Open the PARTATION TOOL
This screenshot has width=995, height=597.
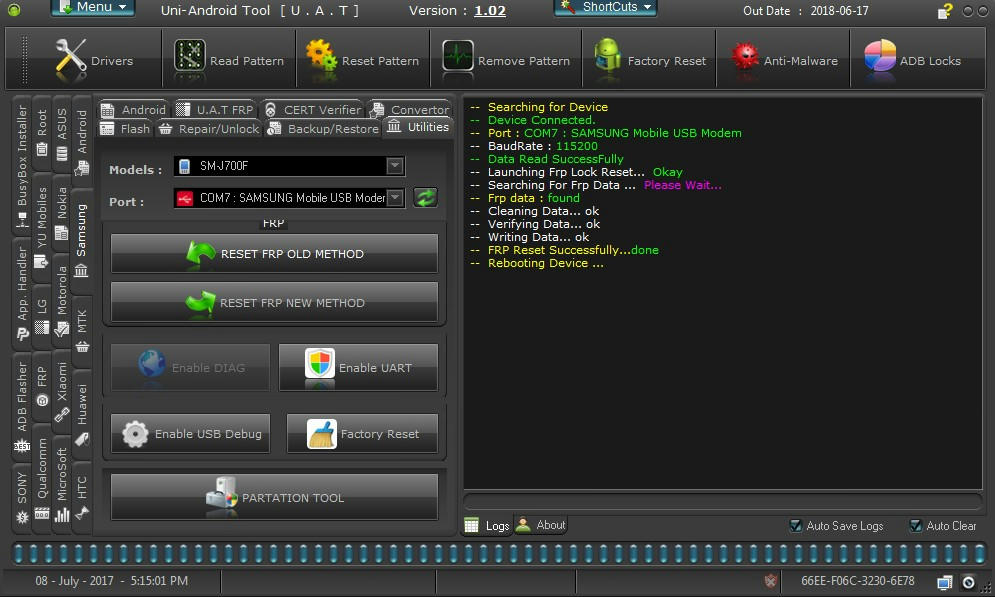274,497
